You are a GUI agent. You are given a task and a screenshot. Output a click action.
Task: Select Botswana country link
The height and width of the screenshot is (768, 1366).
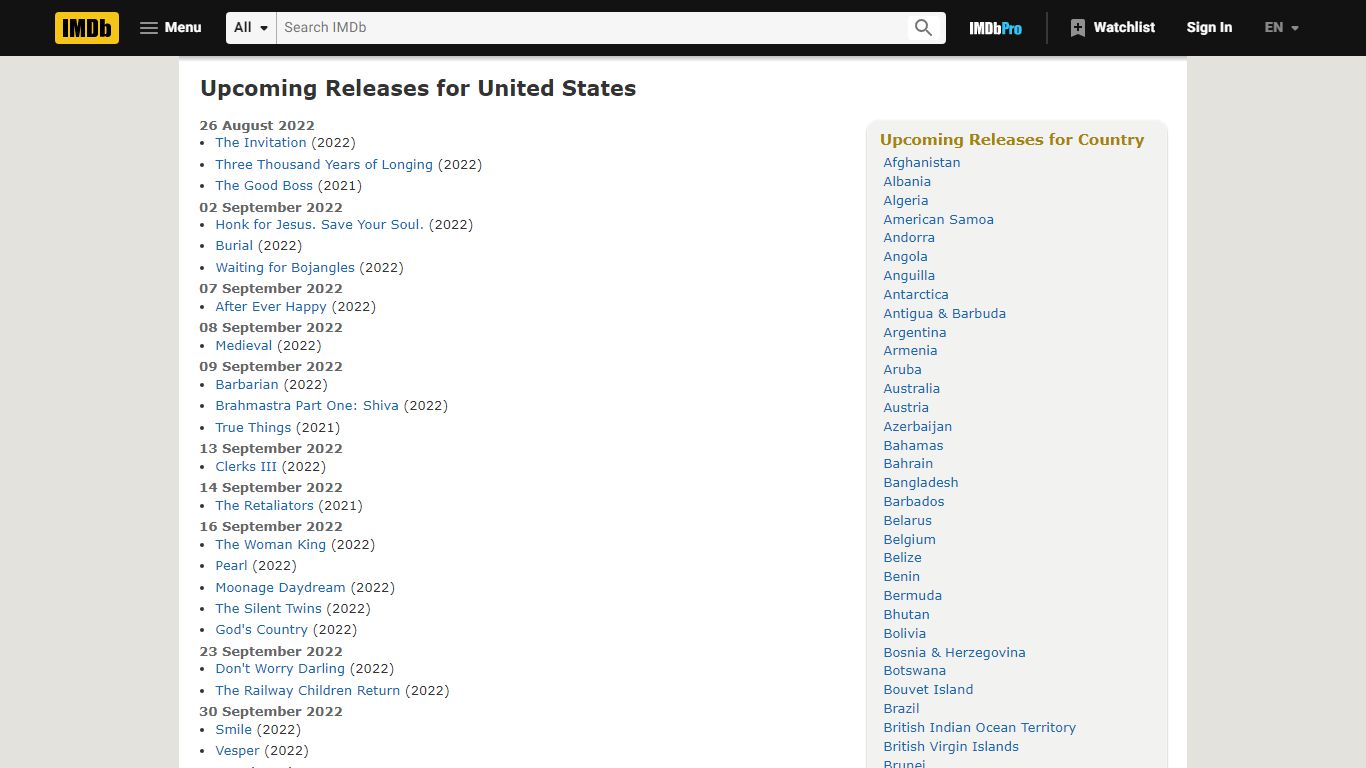(914, 671)
